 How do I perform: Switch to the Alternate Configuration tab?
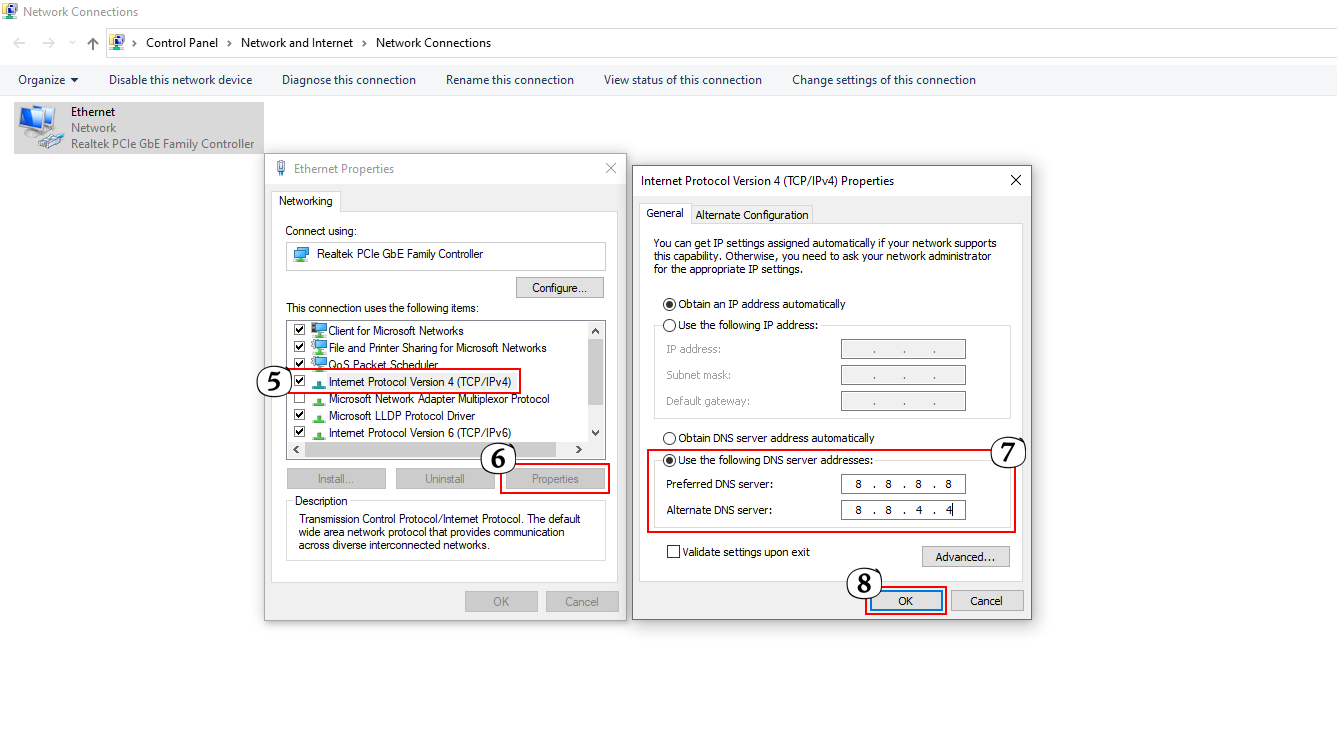pos(751,215)
